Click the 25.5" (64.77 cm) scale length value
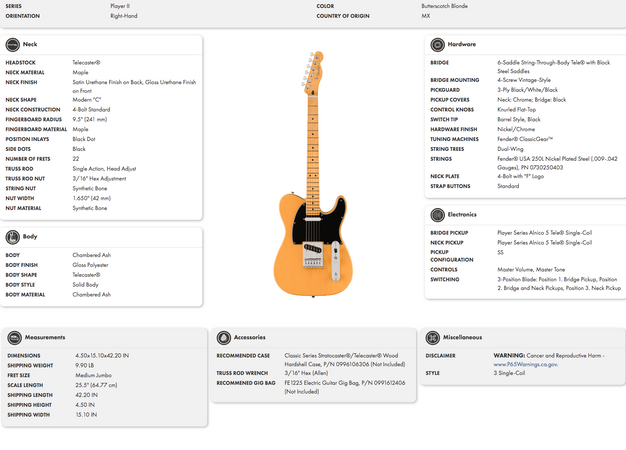This screenshot has width=626, height=450. click(96, 385)
